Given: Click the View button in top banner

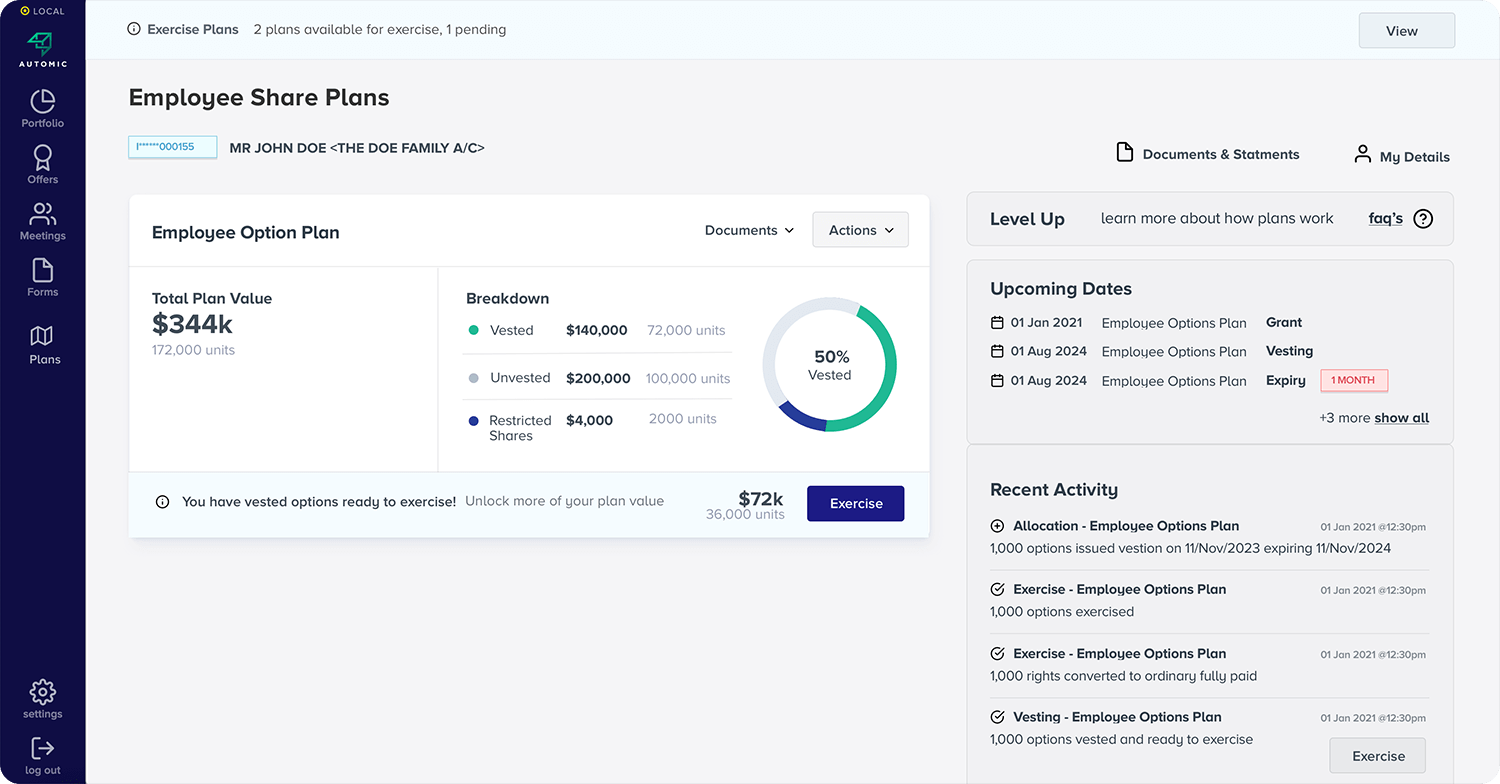Looking at the screenshot, I should pyautogui.click(x=1406, y=31).
